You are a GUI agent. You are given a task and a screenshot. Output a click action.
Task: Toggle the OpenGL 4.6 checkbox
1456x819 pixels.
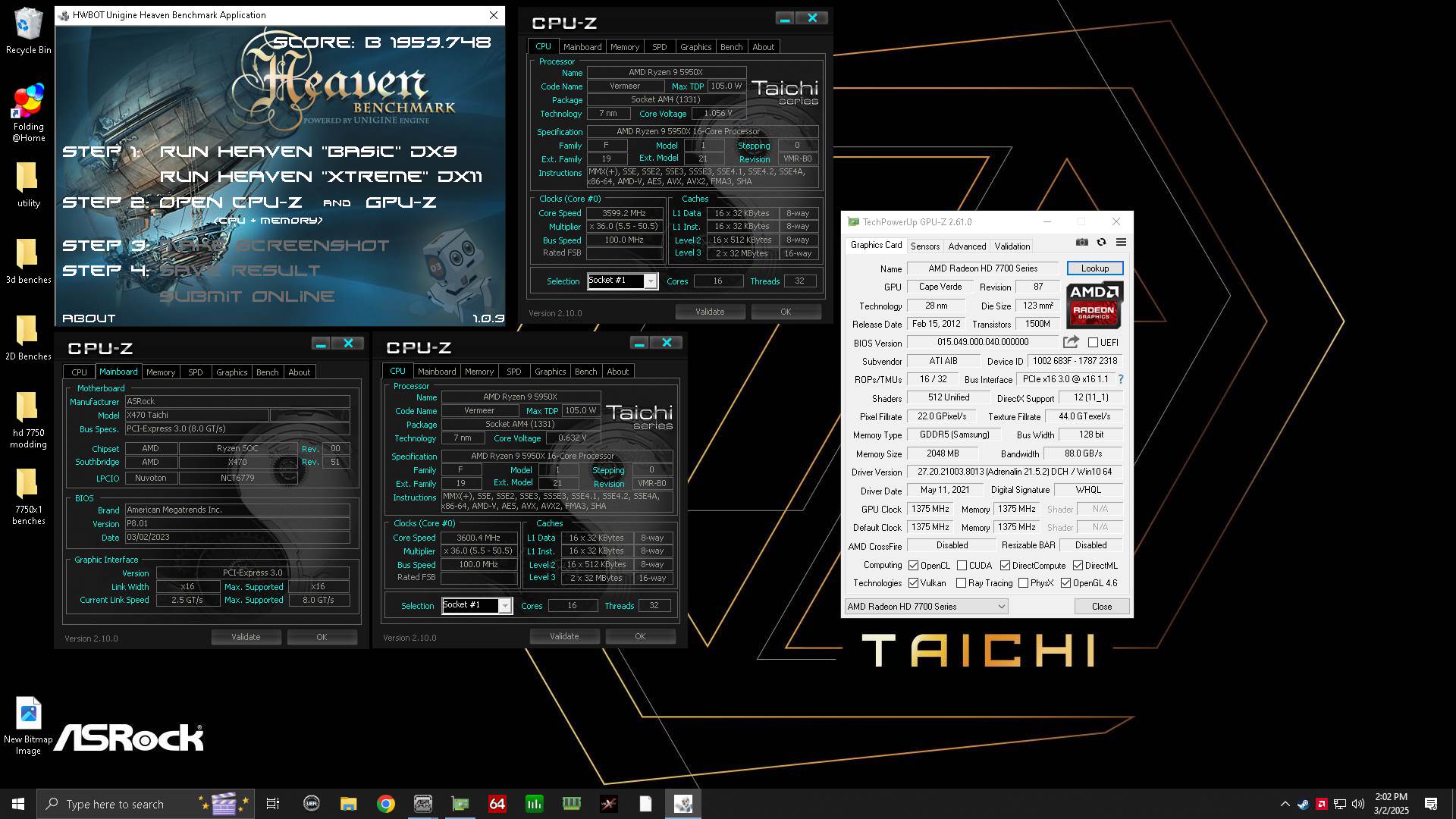(x=1066, y=583)
